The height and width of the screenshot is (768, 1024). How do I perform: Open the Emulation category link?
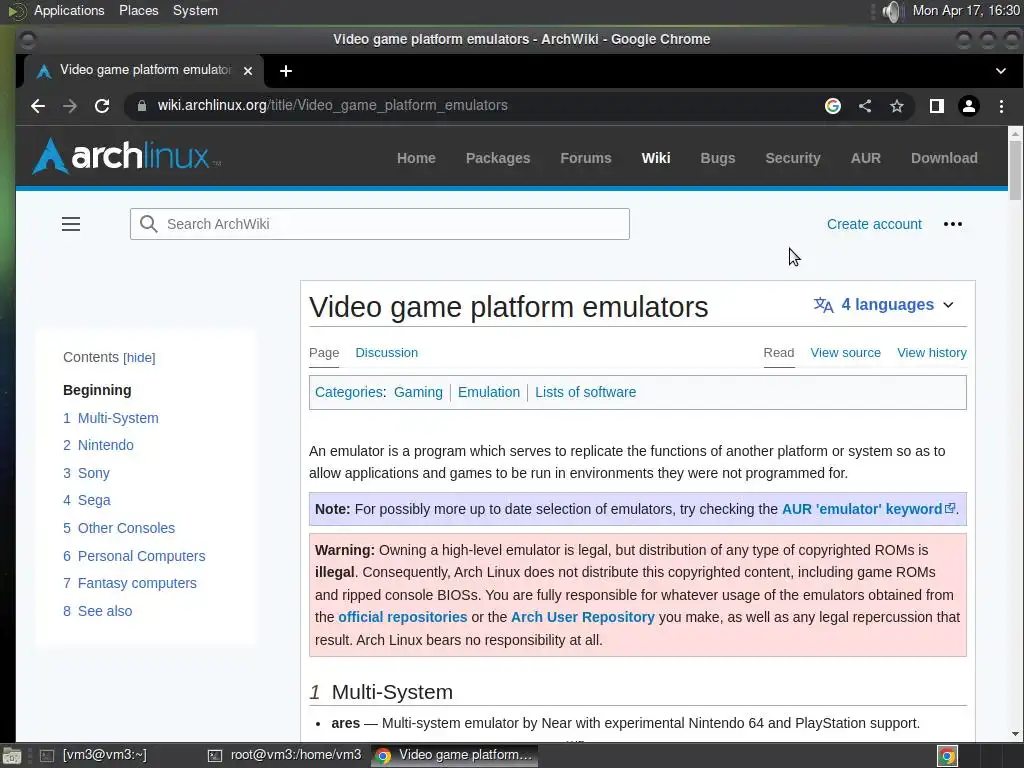point(488,392)
